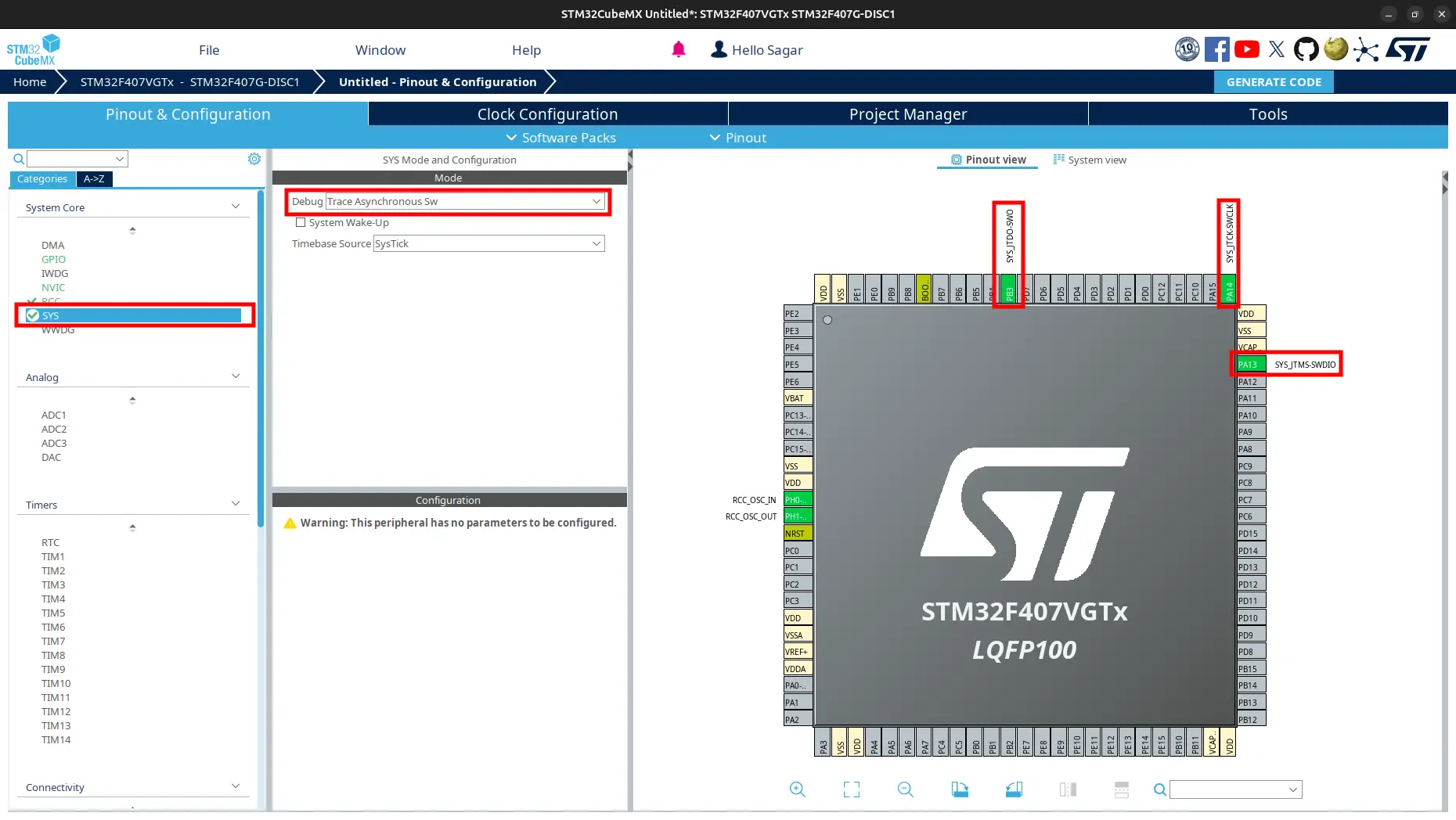
Task: Open the Facebook icon link
Action: 1216,49
